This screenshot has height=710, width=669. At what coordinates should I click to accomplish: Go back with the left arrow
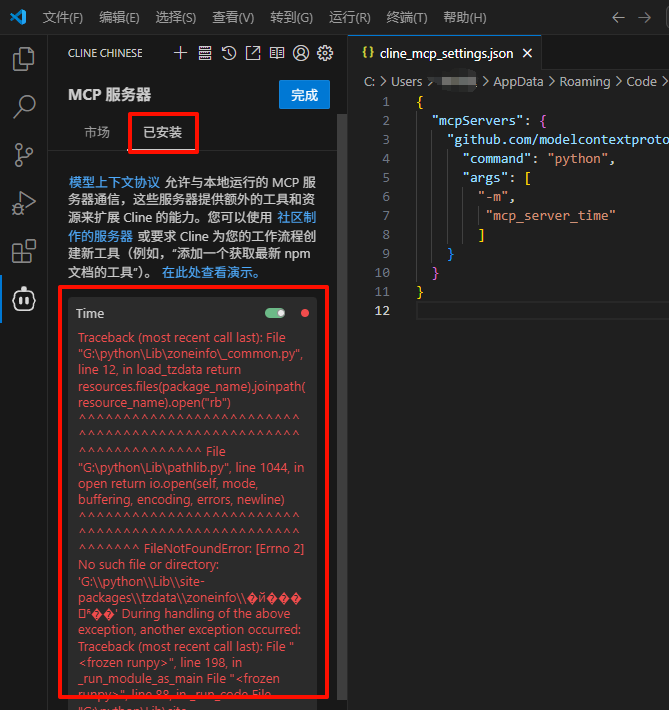(x=618, y=18)
